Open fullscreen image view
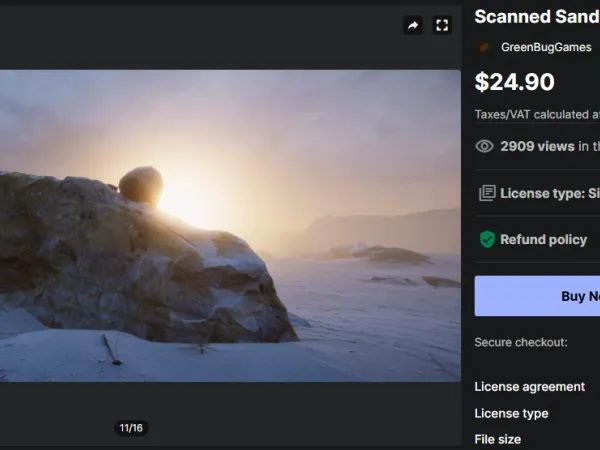This screenshot has height=450, width=600. click(x=442, y=26)
